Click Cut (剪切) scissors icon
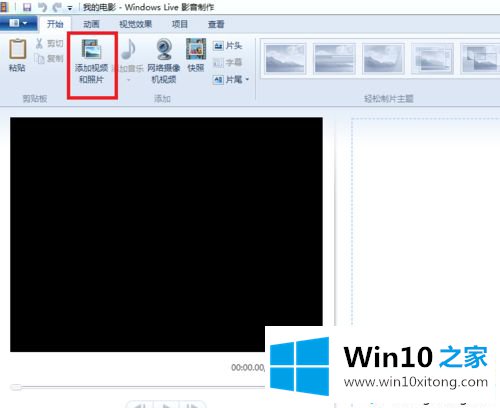The image size is (500, 408). (39, 43)
